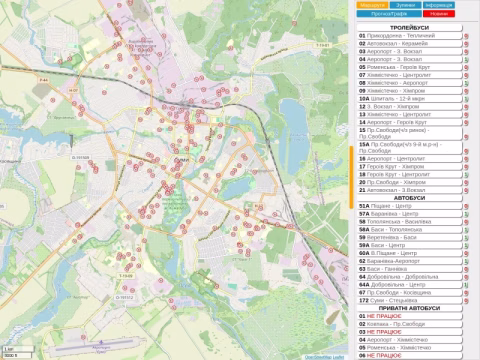Viewport: 480px width, 360px height.
Task: Select private bus 05 Роменська - Хіммістечко
Action: tap(409, 348)
